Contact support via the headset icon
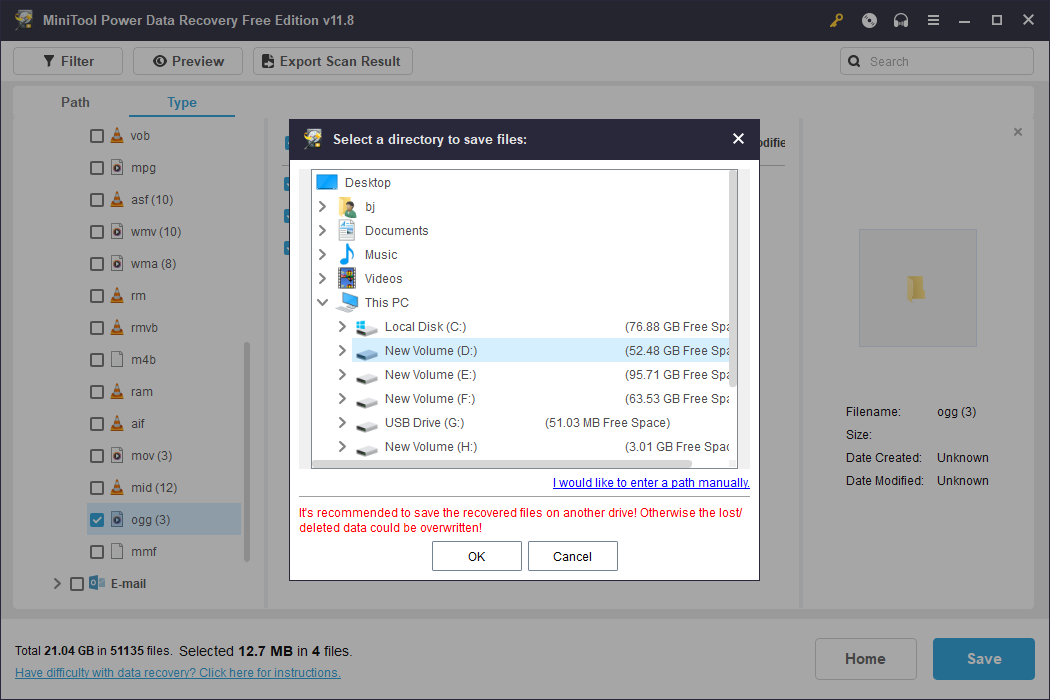This screenshot has width=1050, height=700. tap(900, 20)
